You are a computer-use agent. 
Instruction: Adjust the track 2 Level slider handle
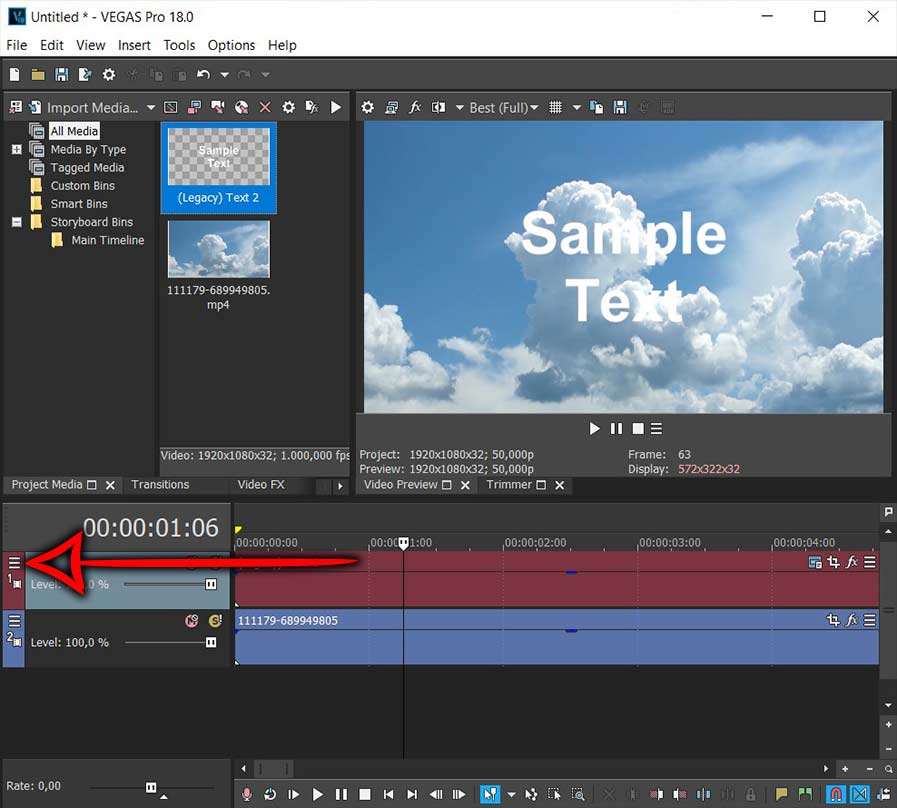pos(211,643)
